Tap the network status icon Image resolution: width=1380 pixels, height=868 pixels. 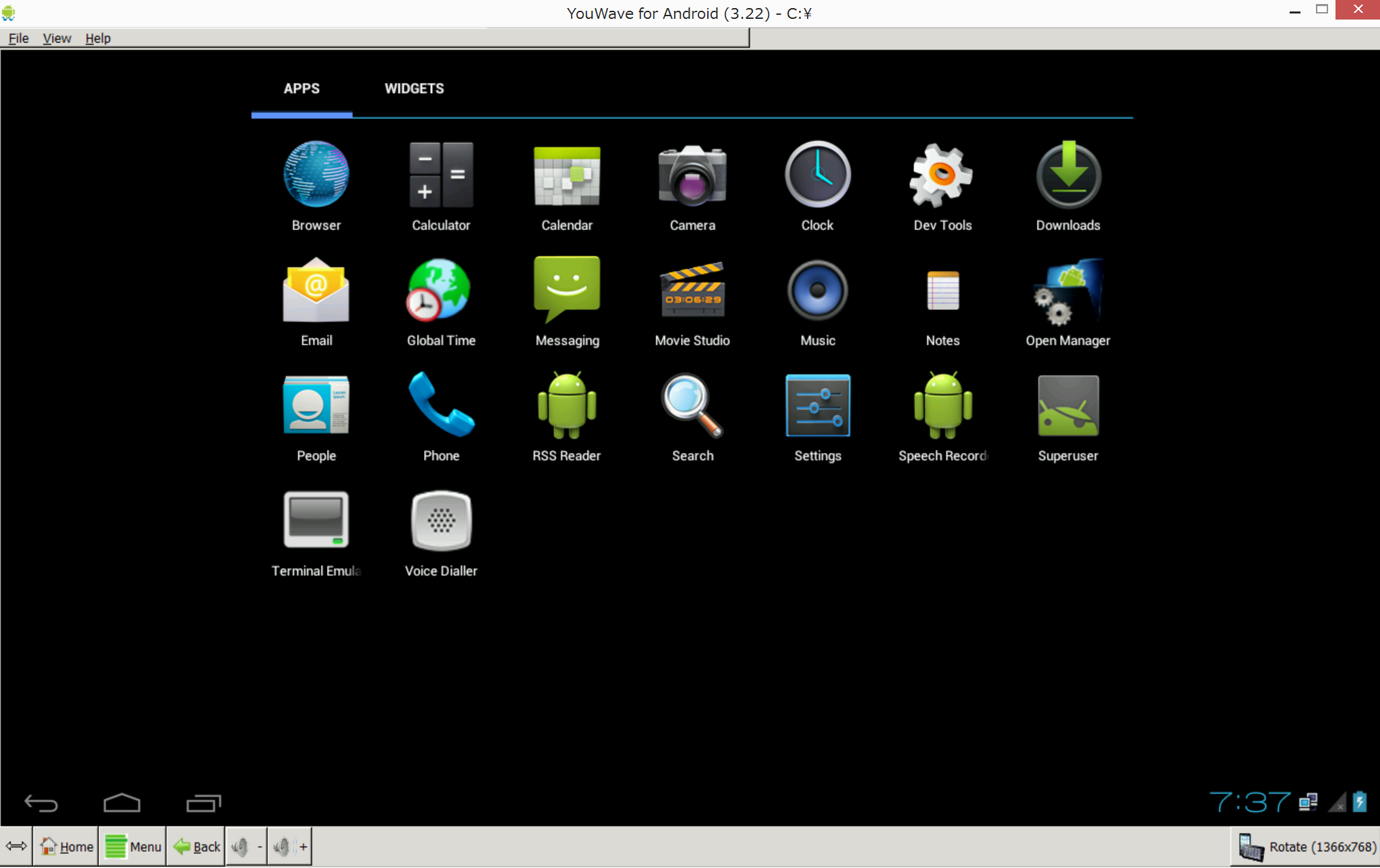[x=1309, y=802]
